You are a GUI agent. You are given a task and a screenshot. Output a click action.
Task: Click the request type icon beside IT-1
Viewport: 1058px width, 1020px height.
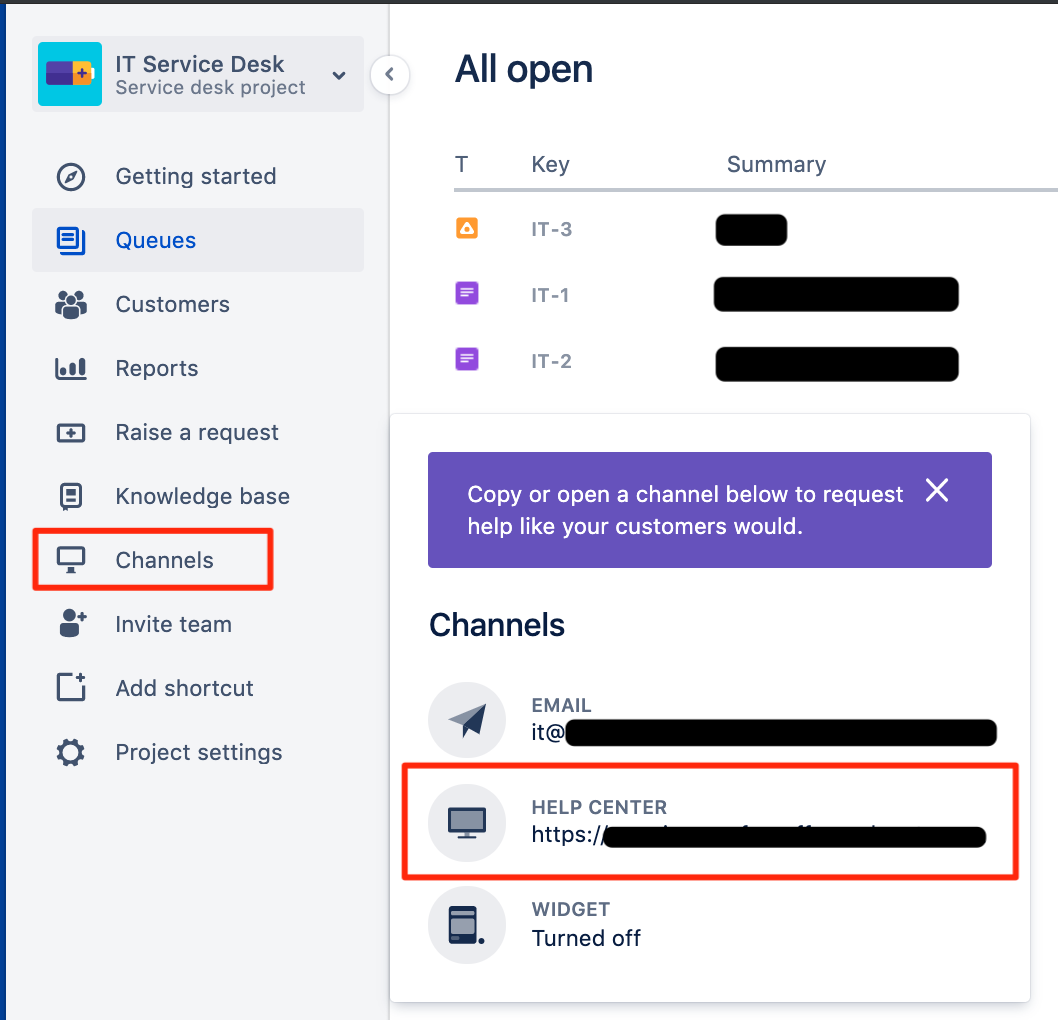(x=466, y=293)
